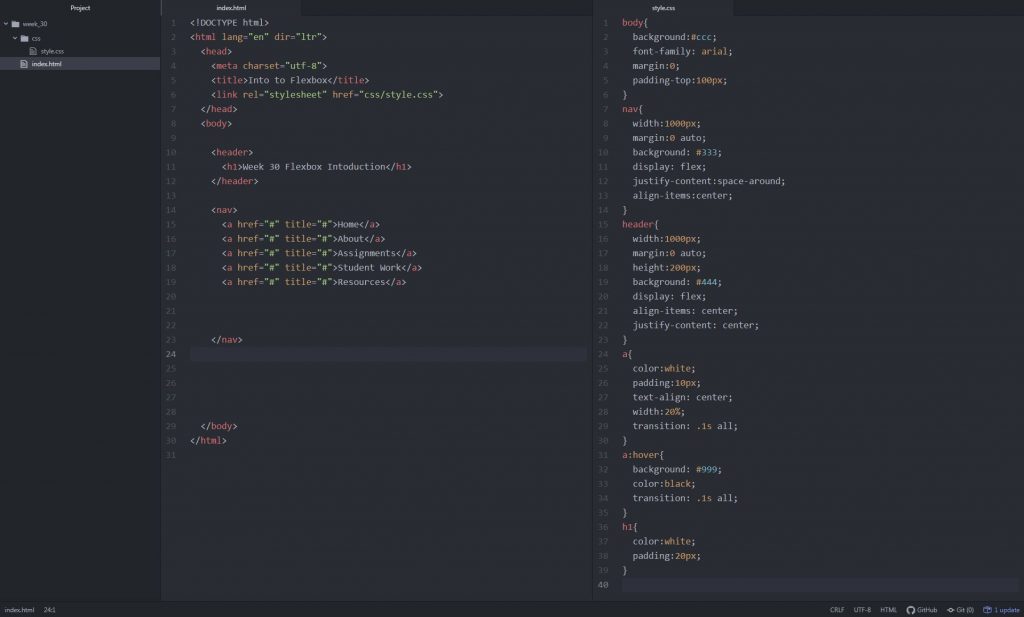Click the index.html file name in status bar
The image size is (1024, 617).
pyautogui.click(x=20, y=610)
